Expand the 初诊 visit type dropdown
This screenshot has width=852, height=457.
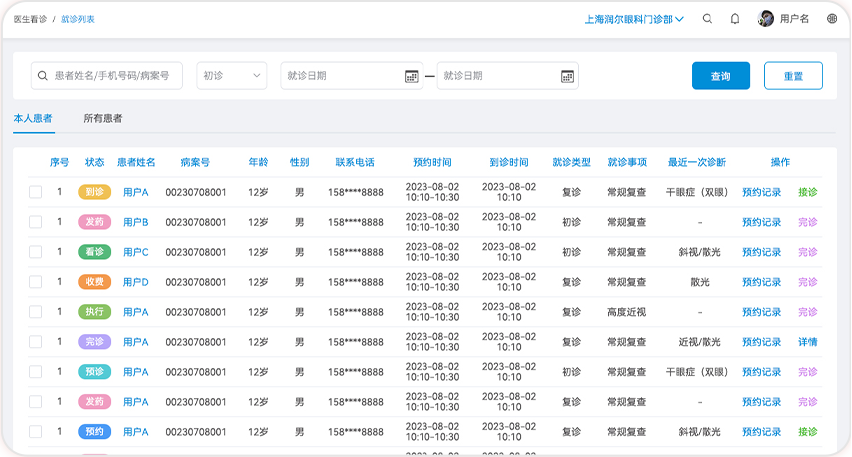click(x=232, y=76)
